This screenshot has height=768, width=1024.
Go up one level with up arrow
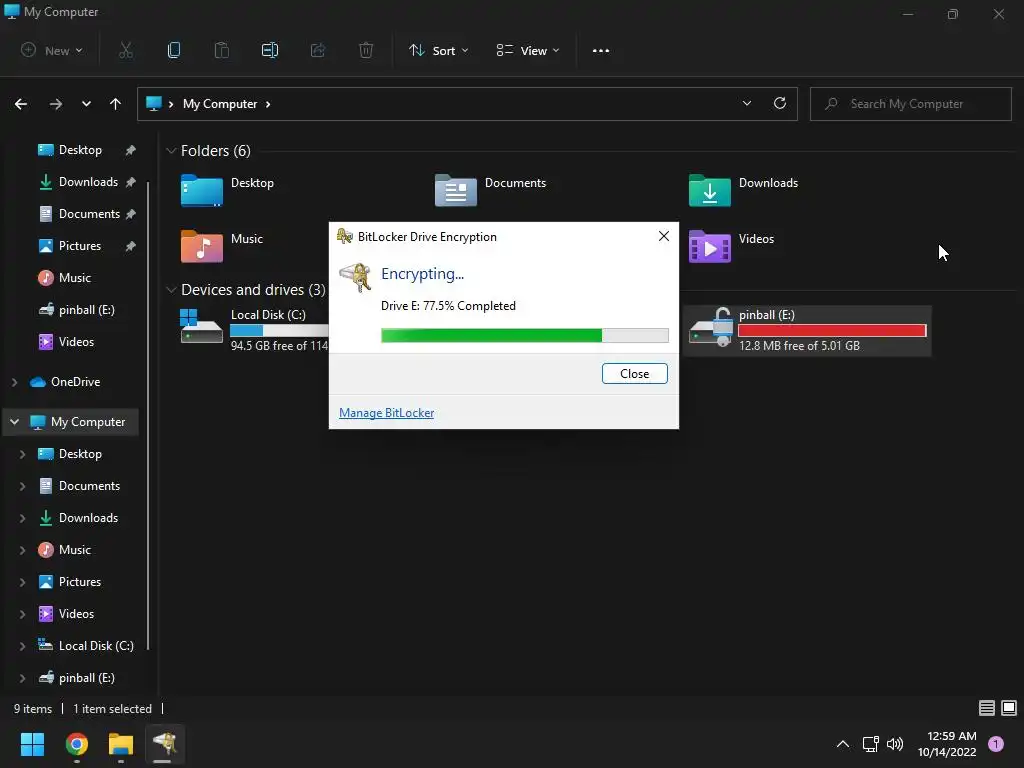click(116, 104)
